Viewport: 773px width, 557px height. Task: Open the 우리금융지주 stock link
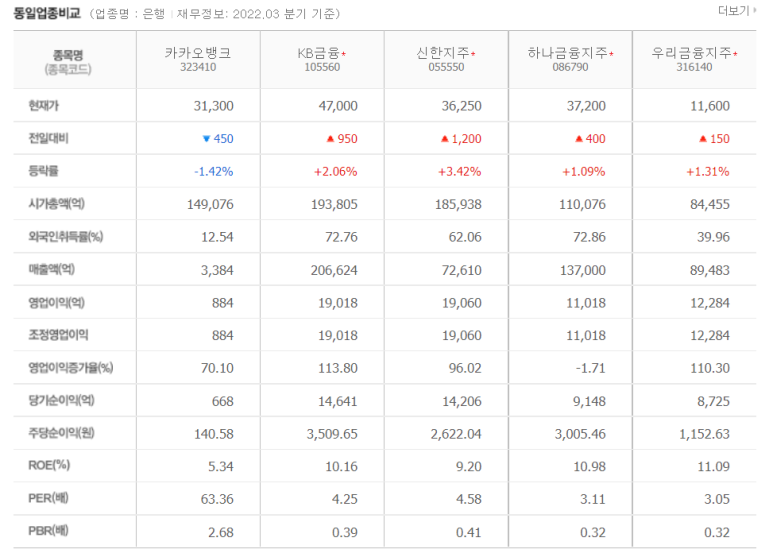pyautogui.click(x=691, y=53)
